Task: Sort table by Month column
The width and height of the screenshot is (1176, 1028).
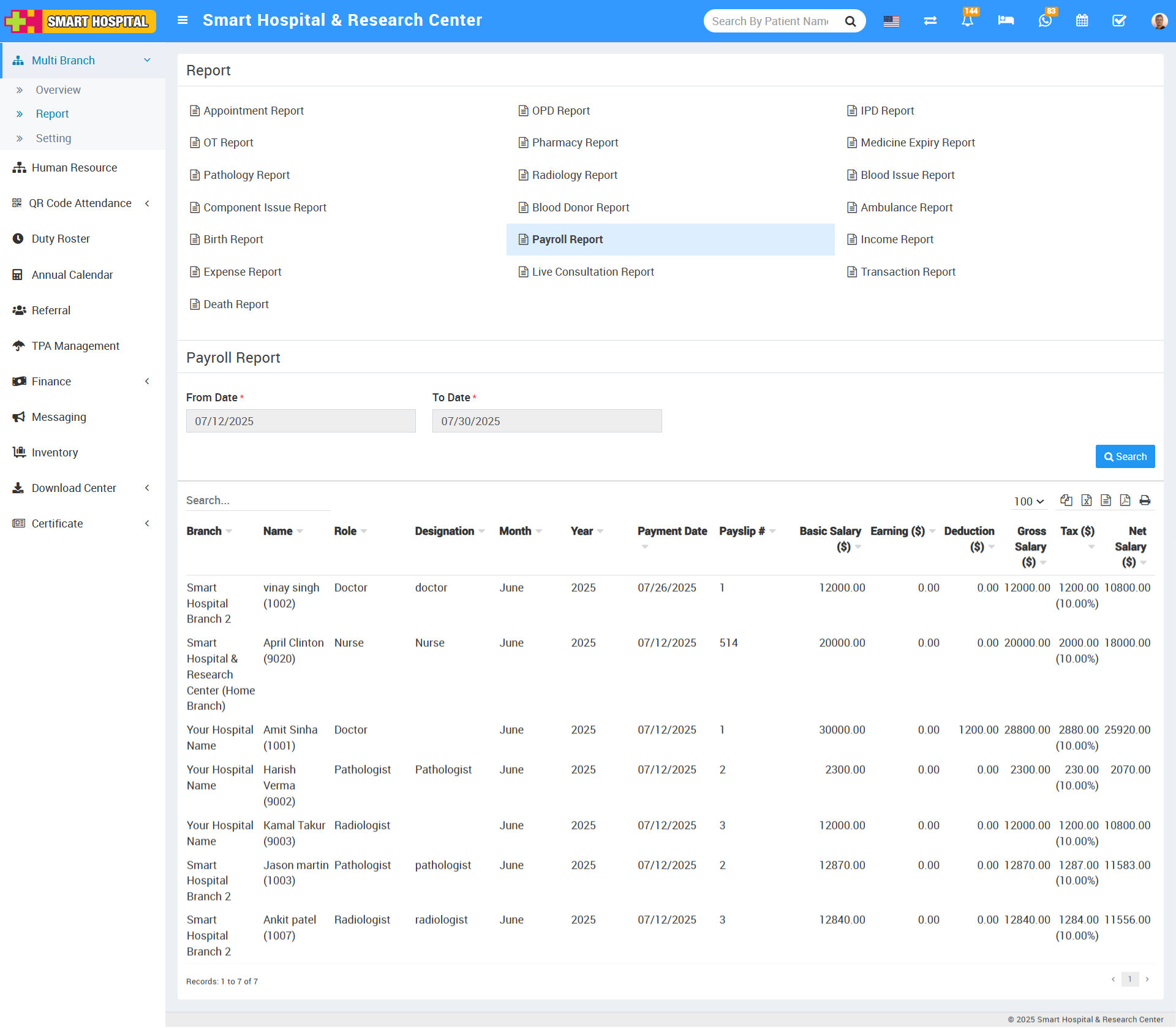Action: [x=520, y=531]
